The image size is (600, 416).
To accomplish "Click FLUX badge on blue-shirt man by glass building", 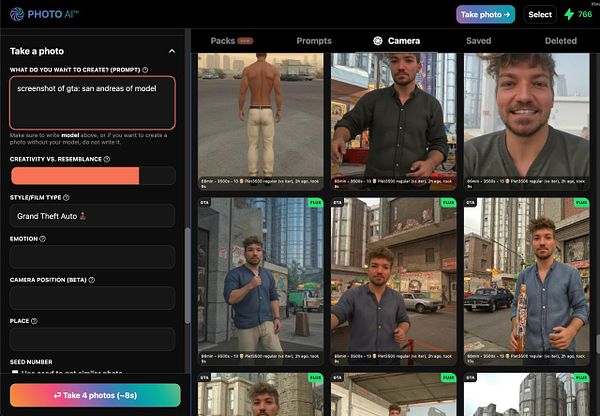I will click(316, 202).
